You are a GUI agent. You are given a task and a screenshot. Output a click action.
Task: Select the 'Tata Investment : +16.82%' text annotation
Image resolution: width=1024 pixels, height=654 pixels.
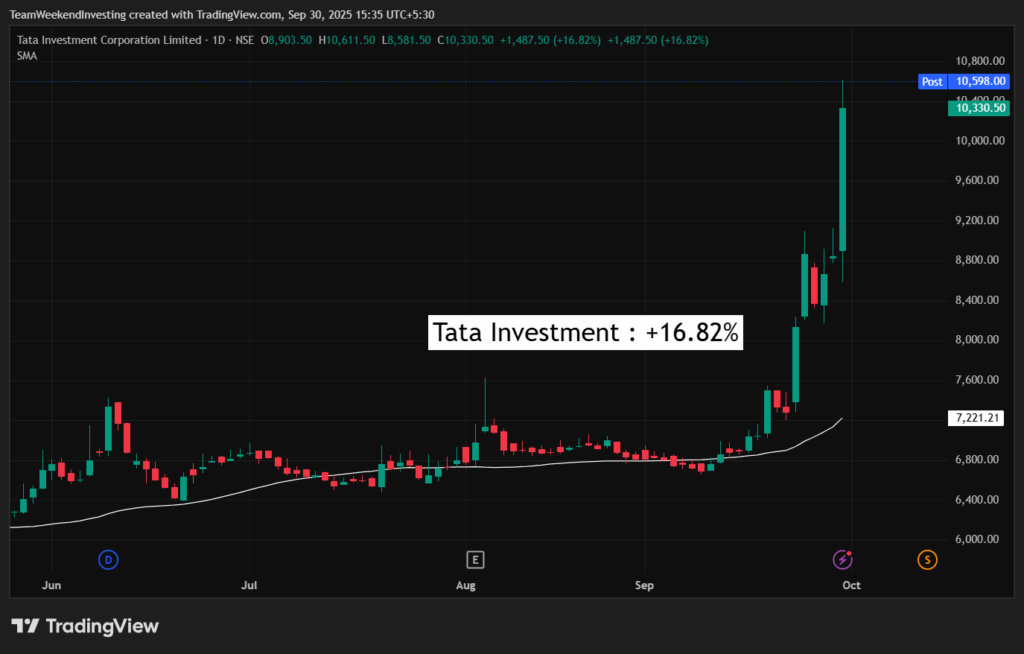(586, 333)
